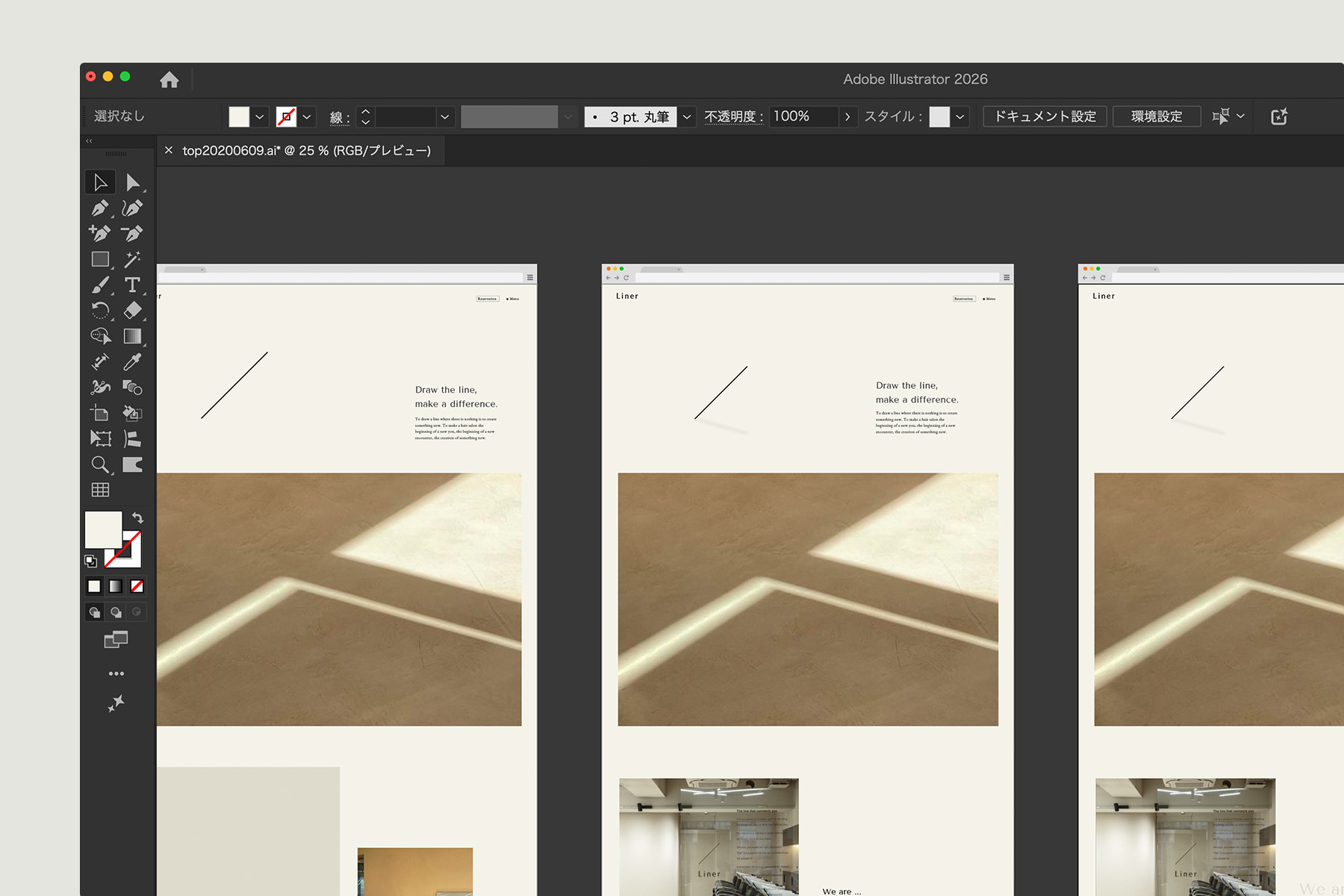Open fill color dropdown in control bar
1344x896 pixels.
pos(260,116)
